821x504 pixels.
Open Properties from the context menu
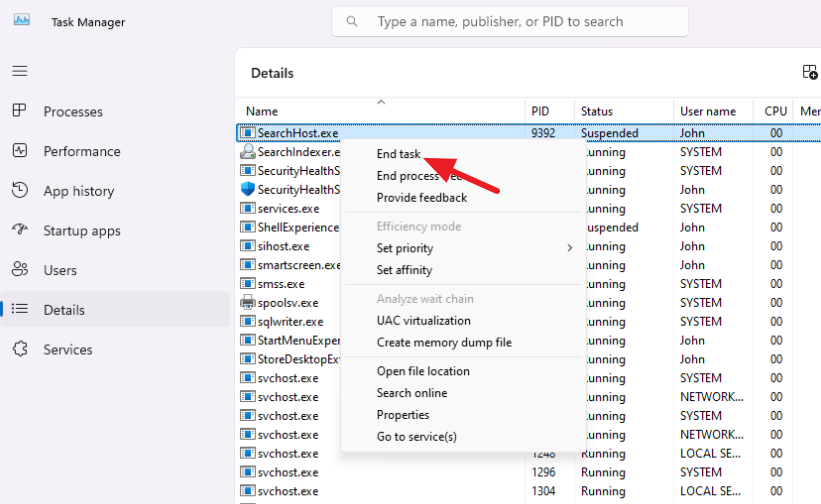403,415
